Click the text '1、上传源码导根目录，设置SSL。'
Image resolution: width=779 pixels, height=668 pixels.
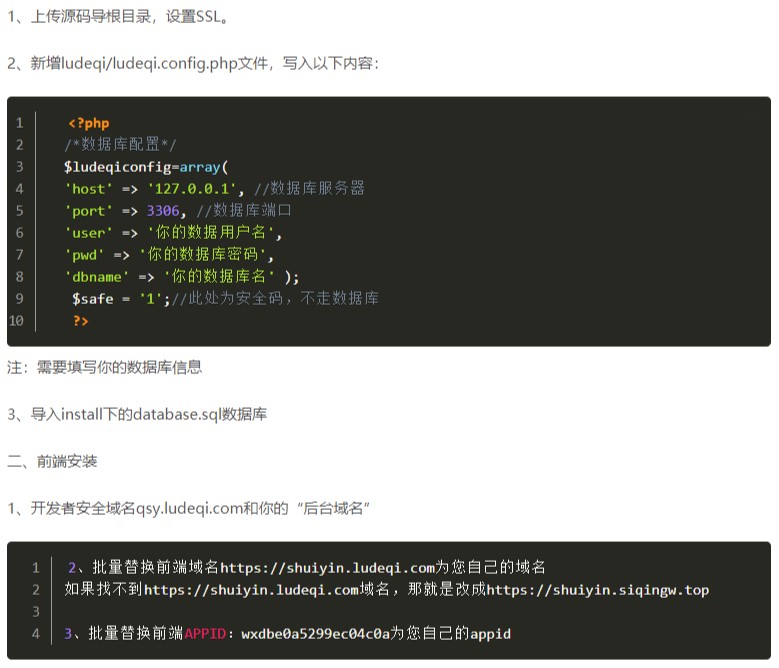pyautogui.click(x=118, y=17)
